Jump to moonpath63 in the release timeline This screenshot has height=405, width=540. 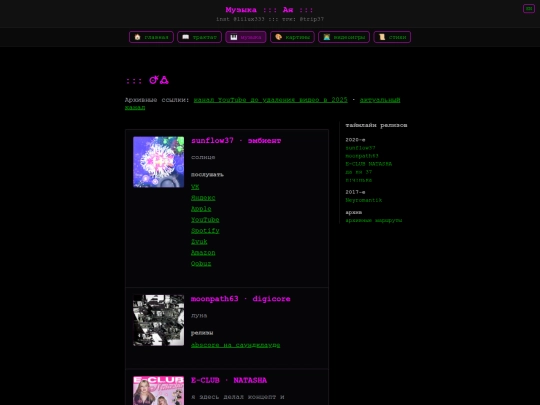pos(362,156)
